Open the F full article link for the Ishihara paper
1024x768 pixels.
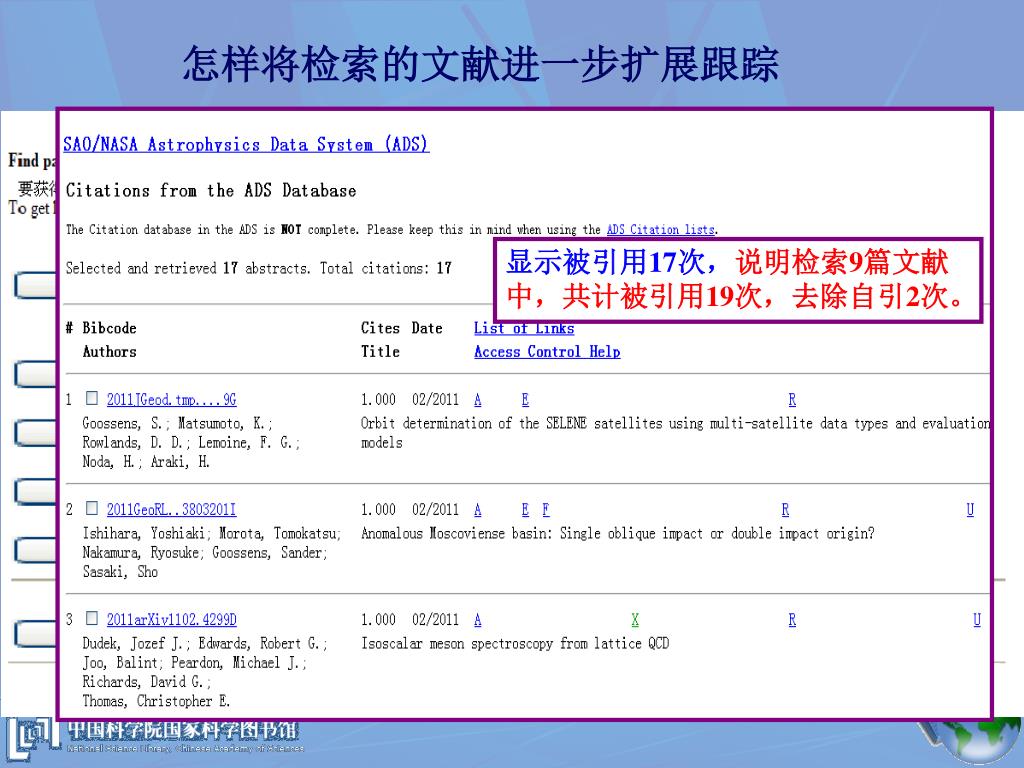546,509
